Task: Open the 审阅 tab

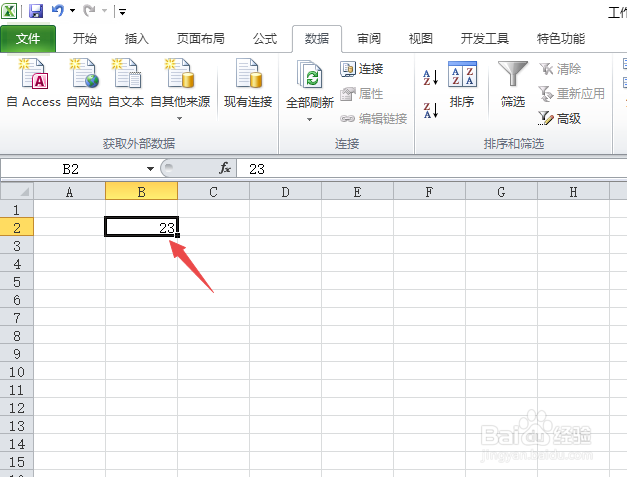Action: tap(369, 39)
